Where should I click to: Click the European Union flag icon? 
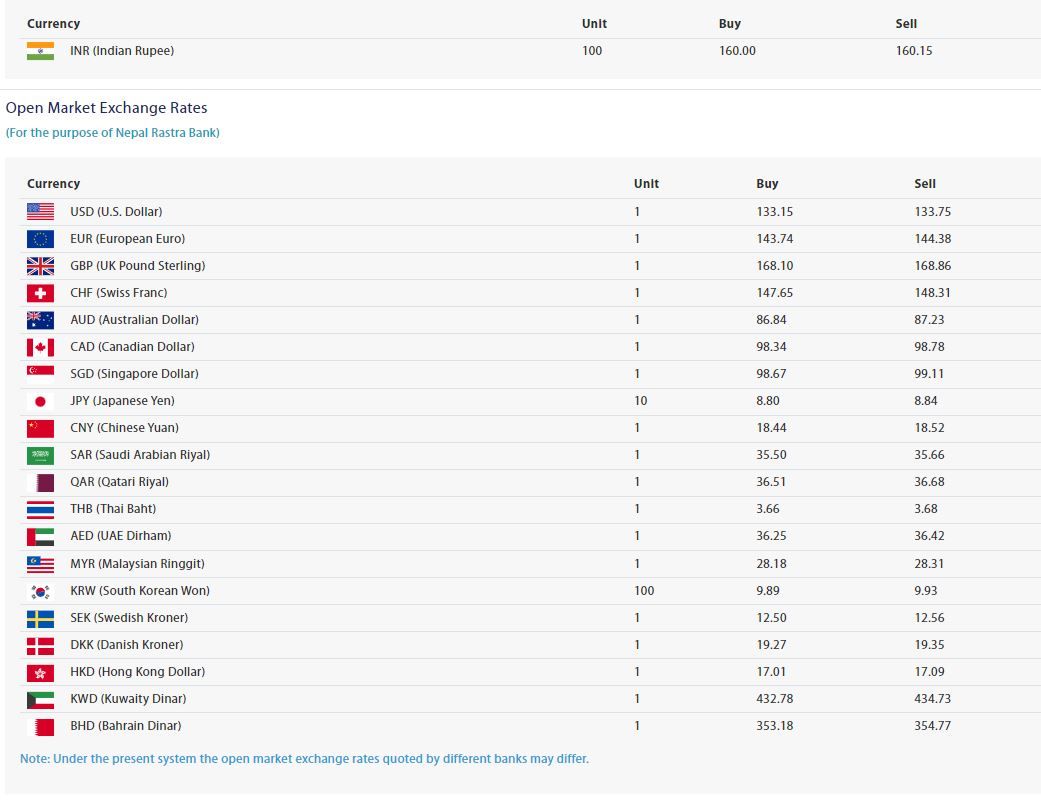(40, 239)
